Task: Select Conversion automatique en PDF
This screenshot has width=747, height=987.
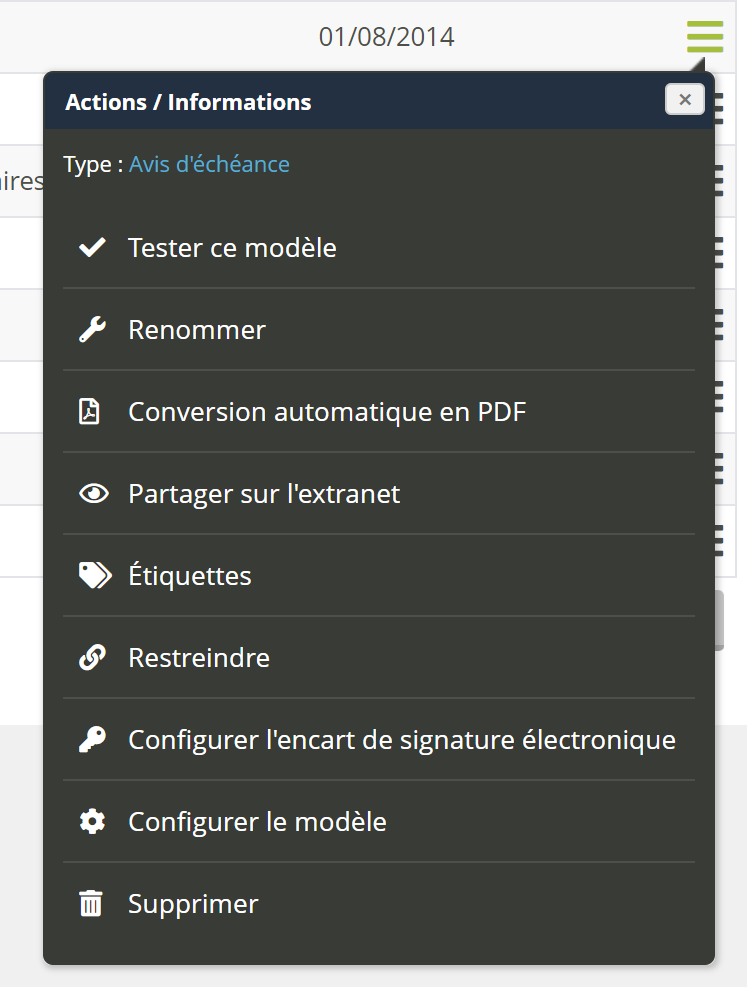Action: [327, 412]
